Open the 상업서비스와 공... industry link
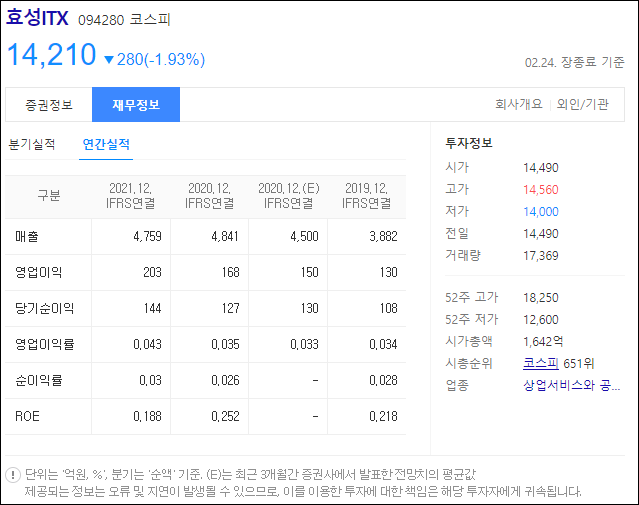Viewport: 639px width, 505px height. (x=571, y=385)
